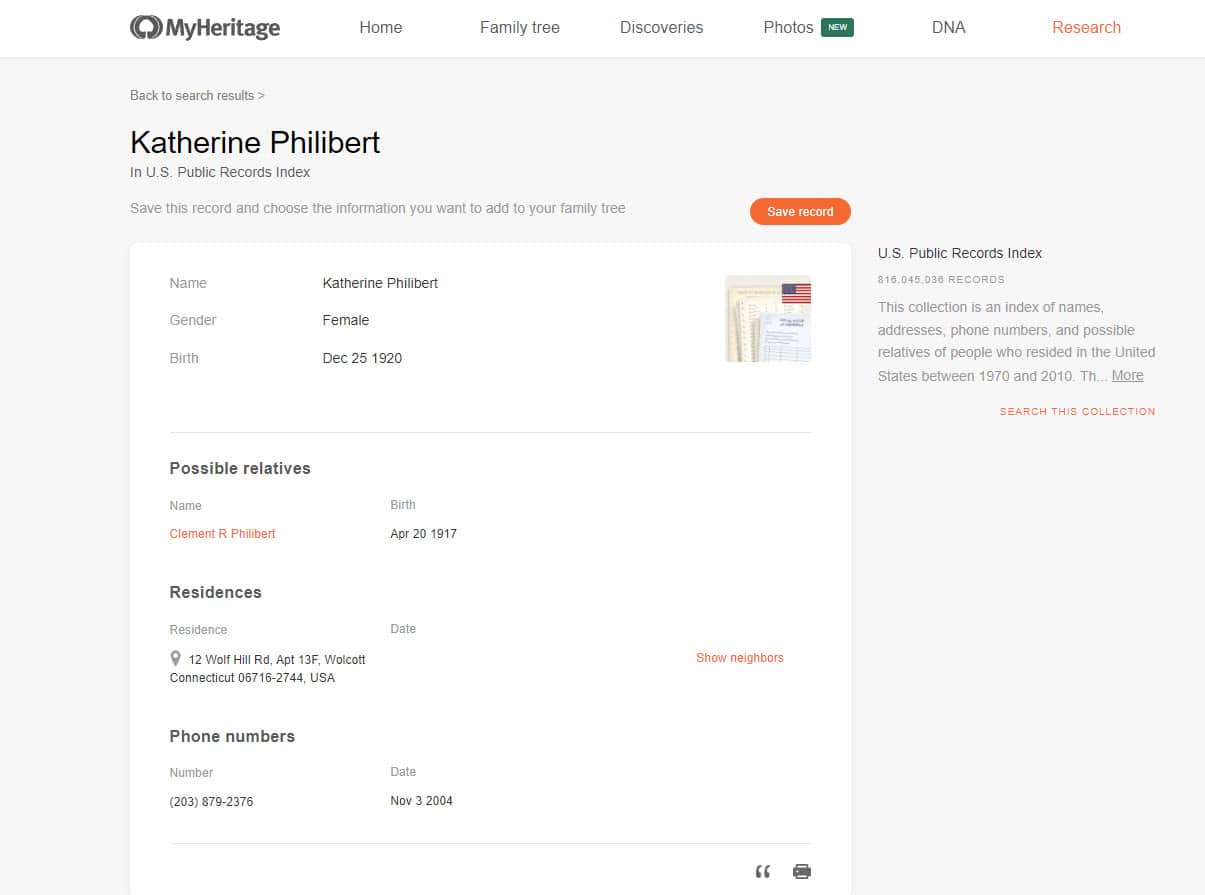Open the Discoveries menu item
The image size is (1205, 895).
[661, 28]
